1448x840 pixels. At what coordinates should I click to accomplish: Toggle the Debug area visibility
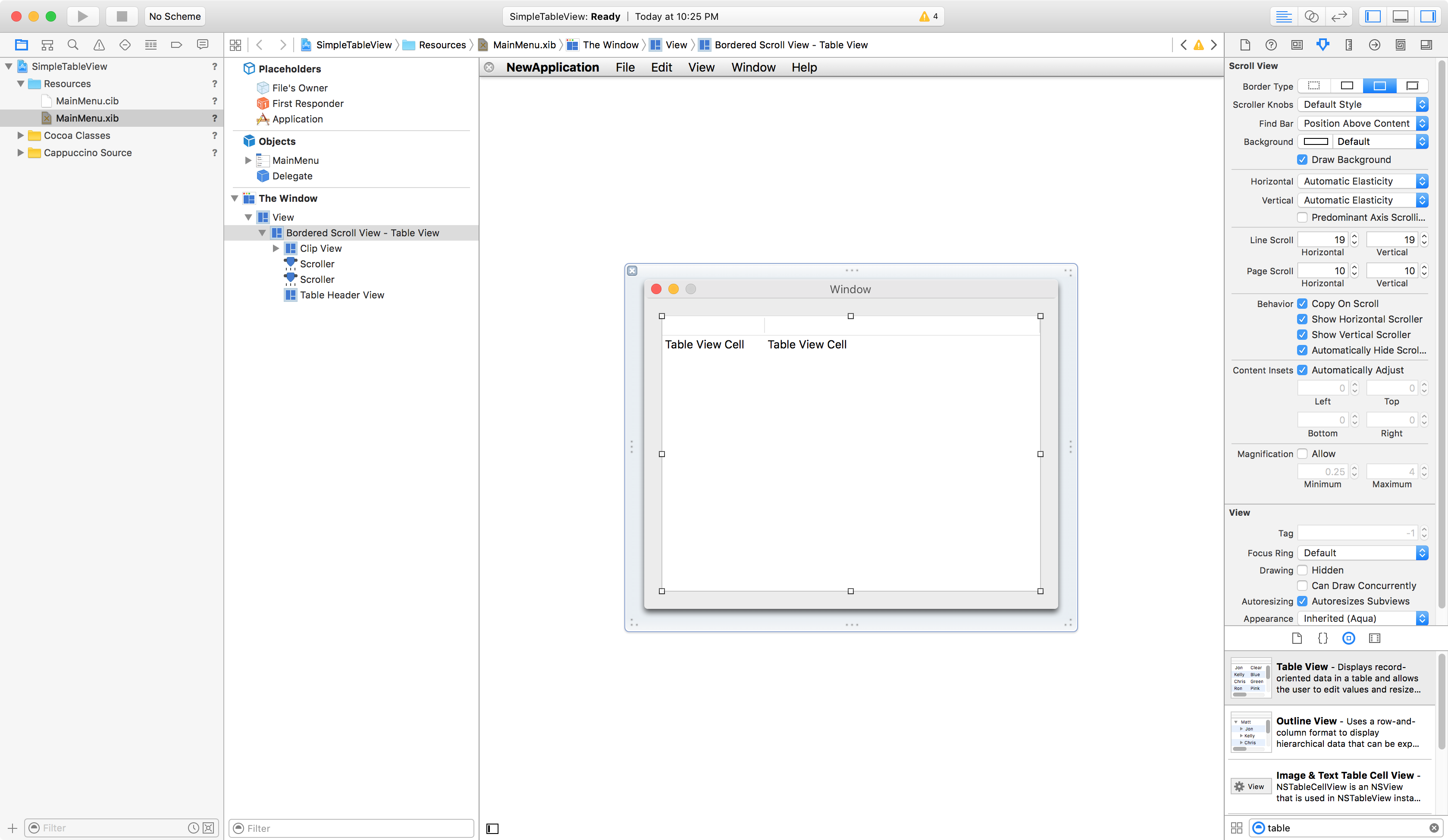coord(1400,16)
